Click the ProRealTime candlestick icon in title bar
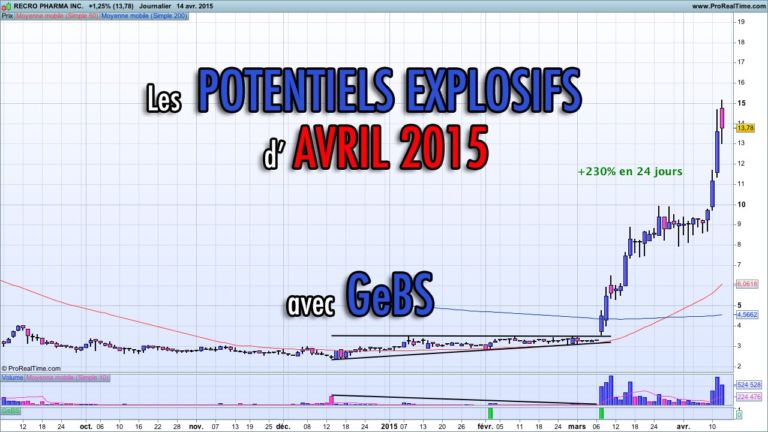The image size is (768, 432). pyautogui.click(x=6, y=6)
